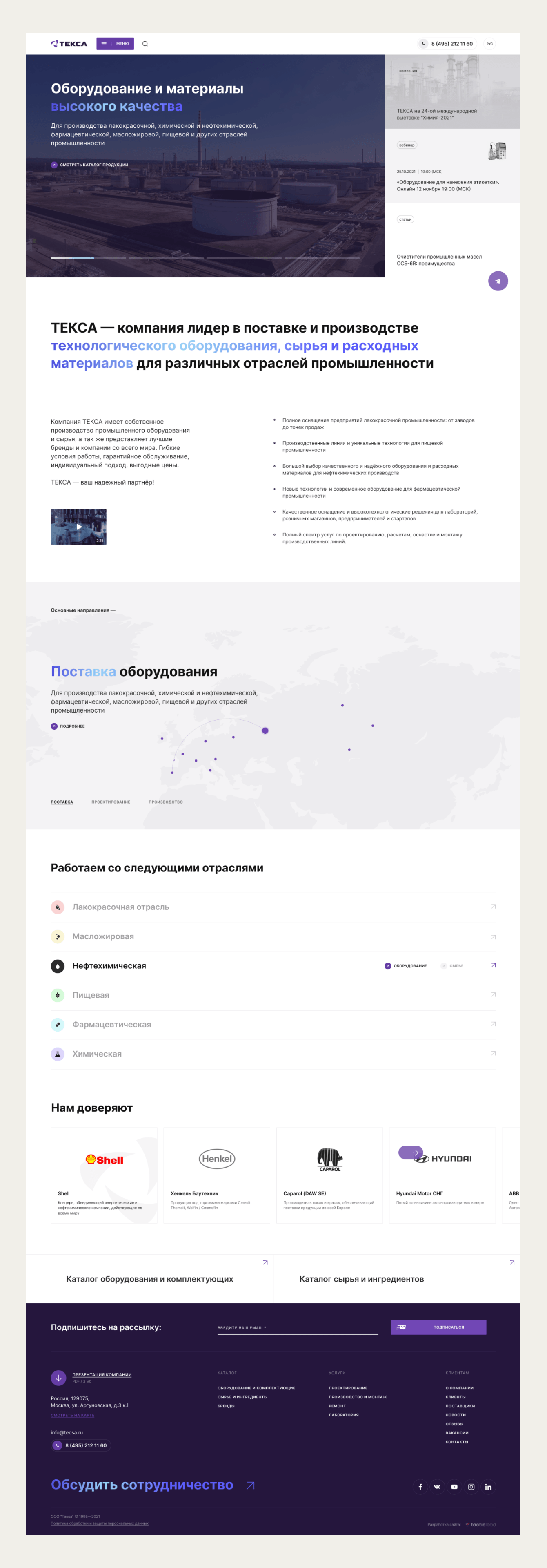Click the вебинар tag on the news card
Viewport: 547px width, 1568px height.
(x=407, y=145)
